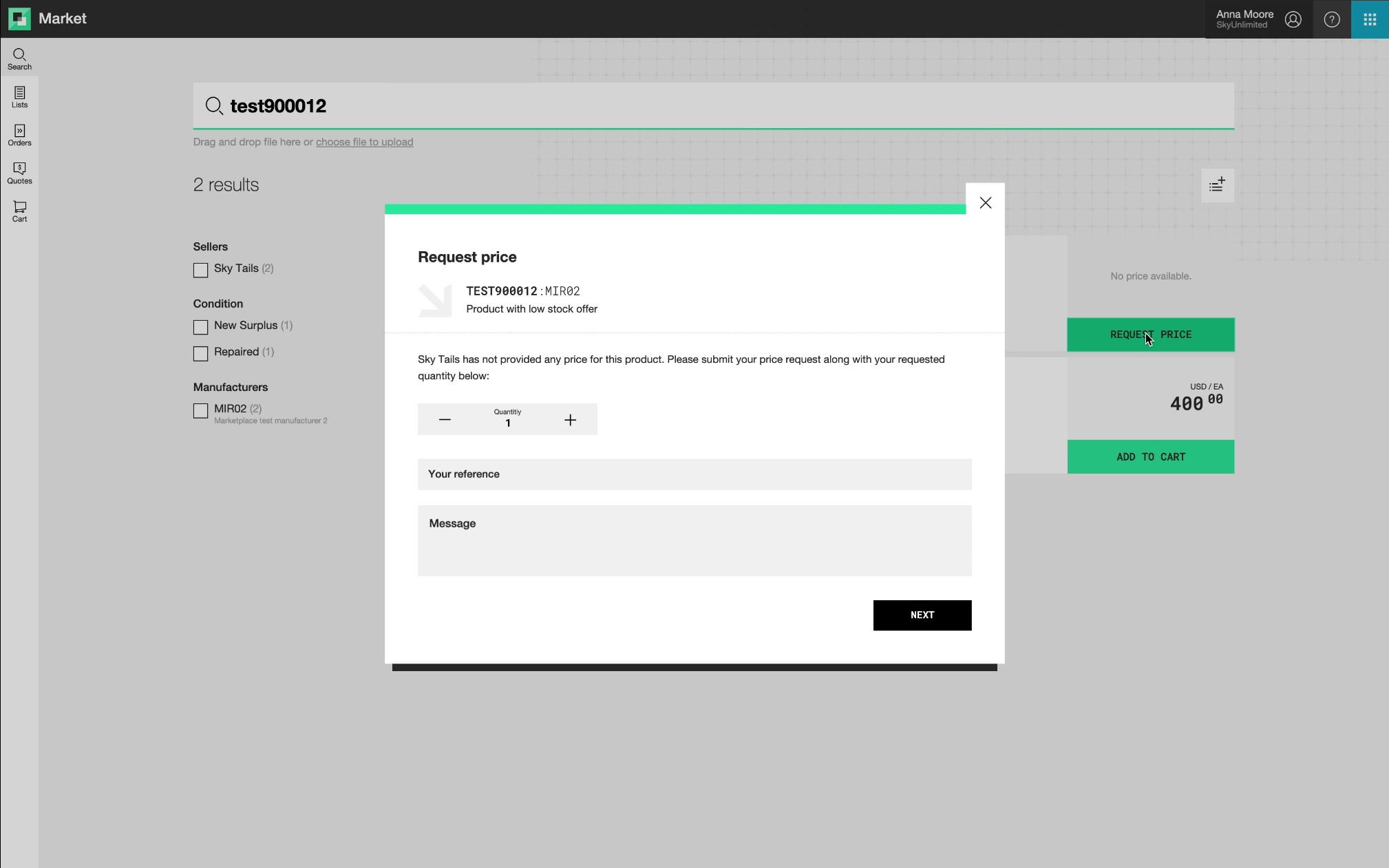Click the Message text area
The width and height of the screenshot is (1389, 868).
click(x=694, y=540)
